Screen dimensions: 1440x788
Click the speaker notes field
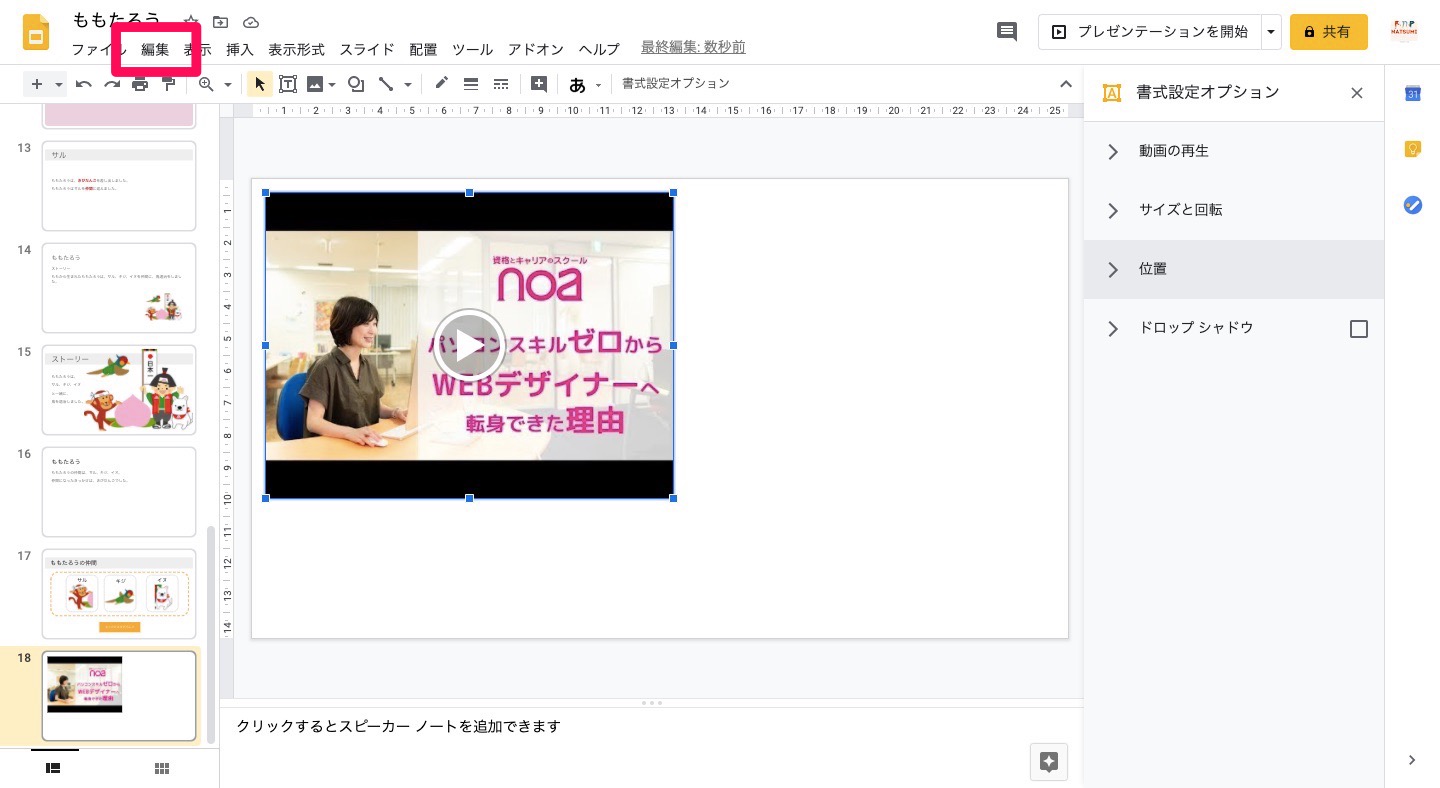(x=651, y=726)
